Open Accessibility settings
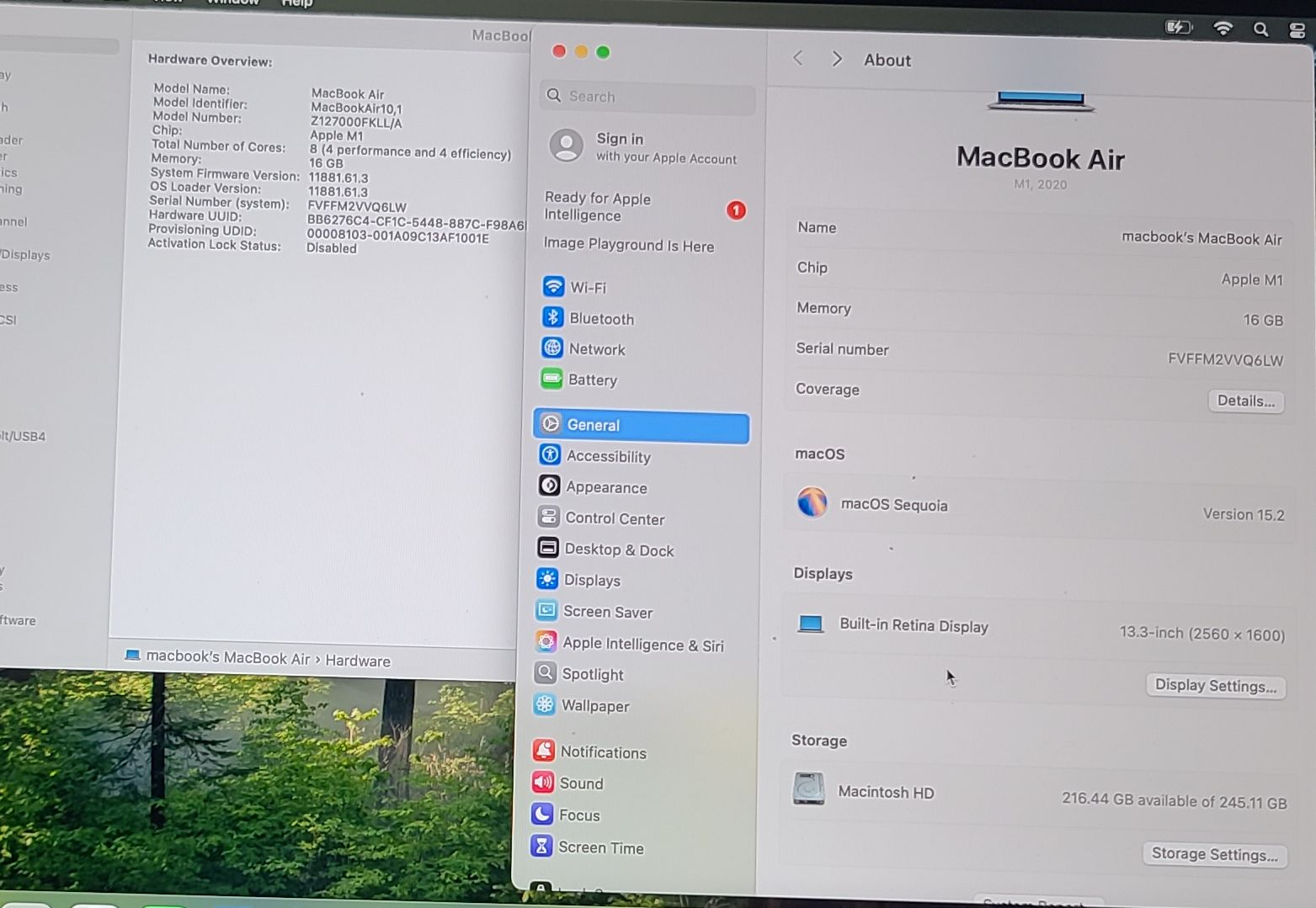Viewport: 1316px width, 908px height. pyautogui.click(x=608, y=456)
